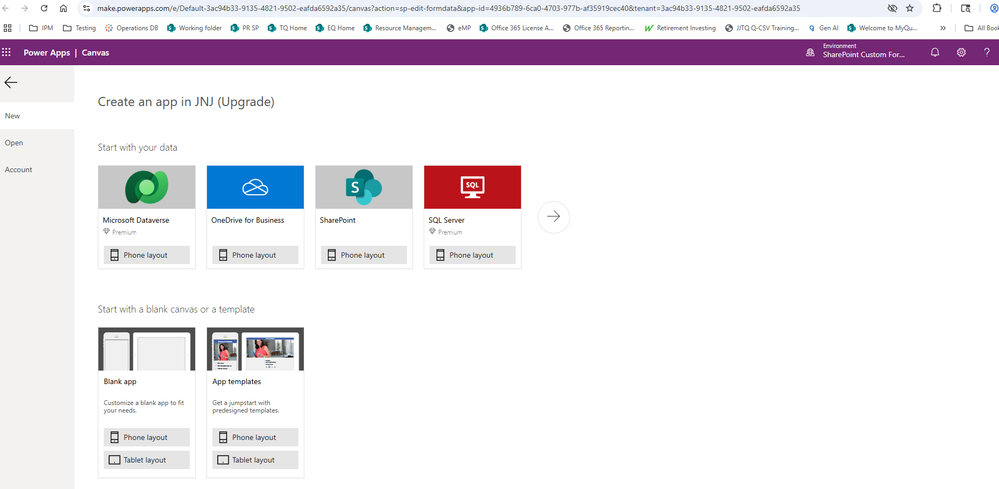Open the eMP bookmark

(459, 28)
